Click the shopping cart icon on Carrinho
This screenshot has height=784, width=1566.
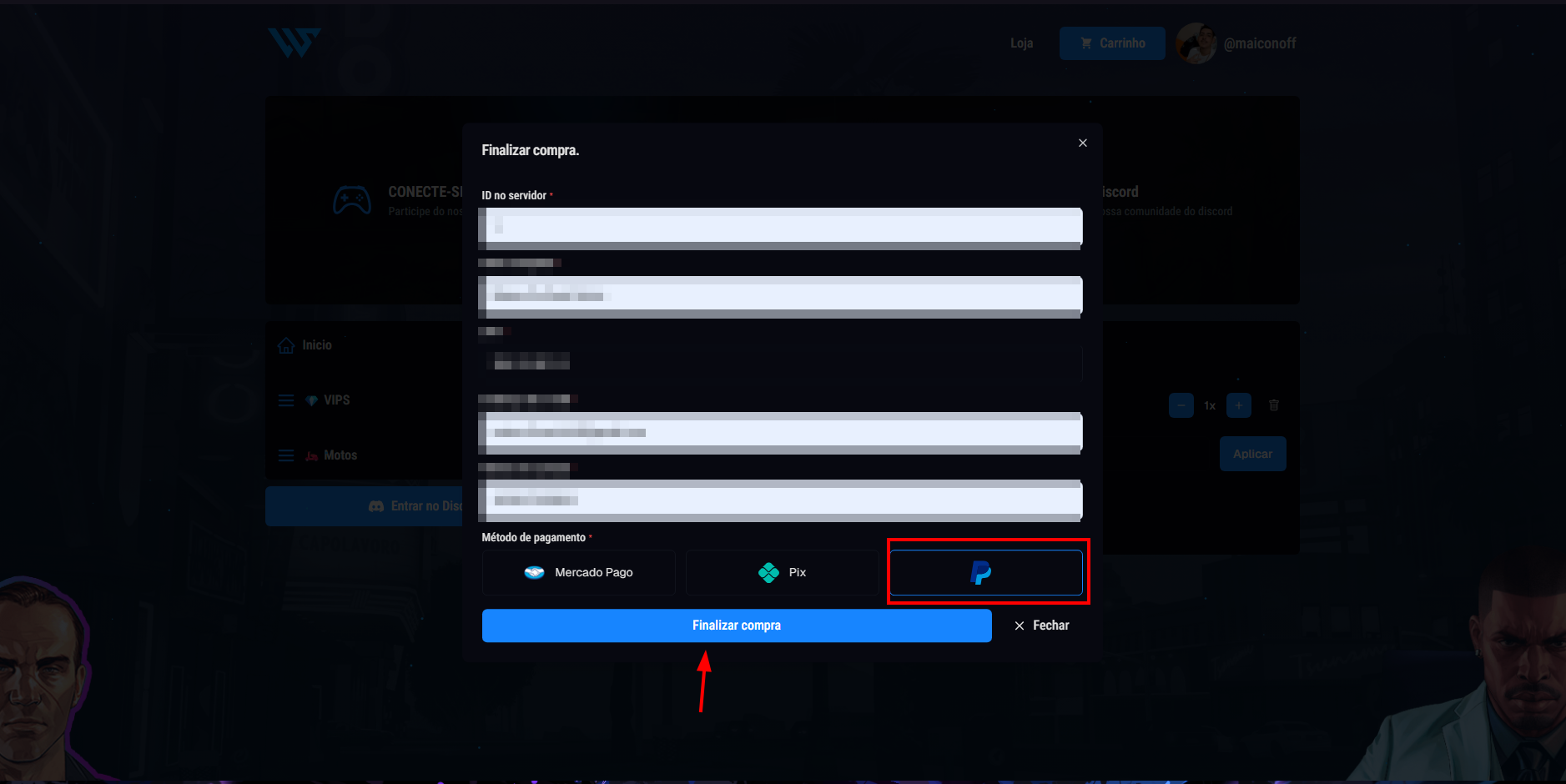coord(1086,43)
